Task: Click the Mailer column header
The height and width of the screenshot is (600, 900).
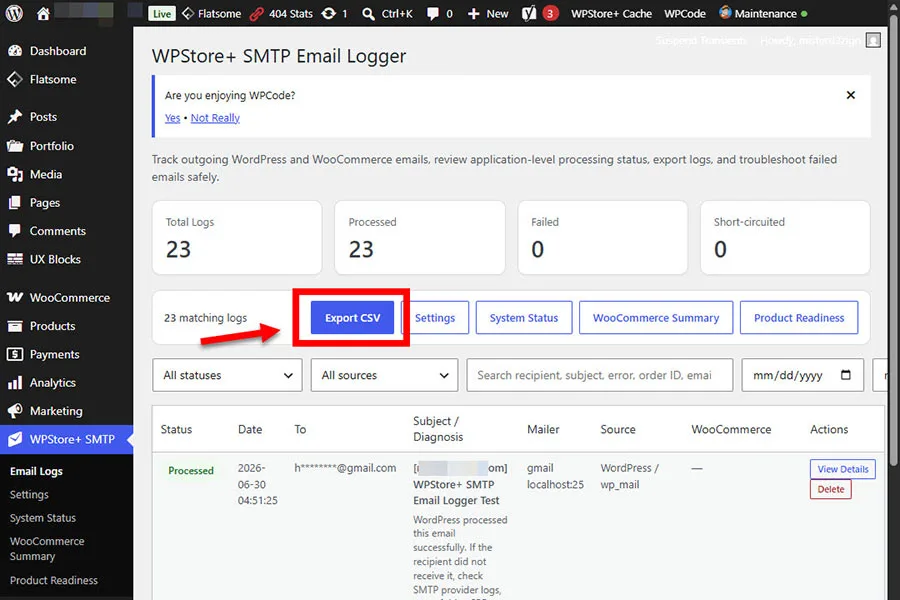Action: [x=543, y=429]
